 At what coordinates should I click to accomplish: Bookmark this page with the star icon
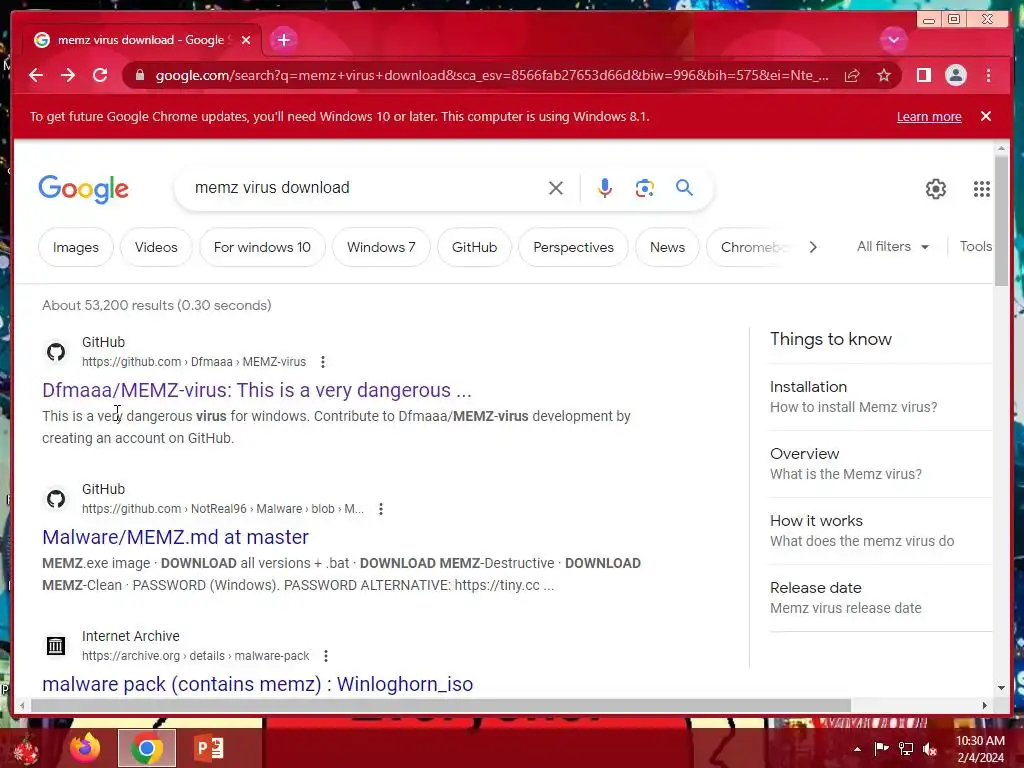point(884,75)
